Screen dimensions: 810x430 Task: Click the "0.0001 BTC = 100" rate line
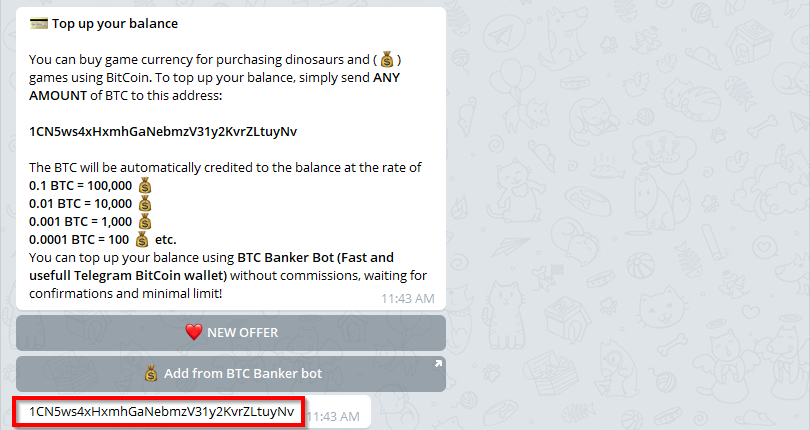79,240
